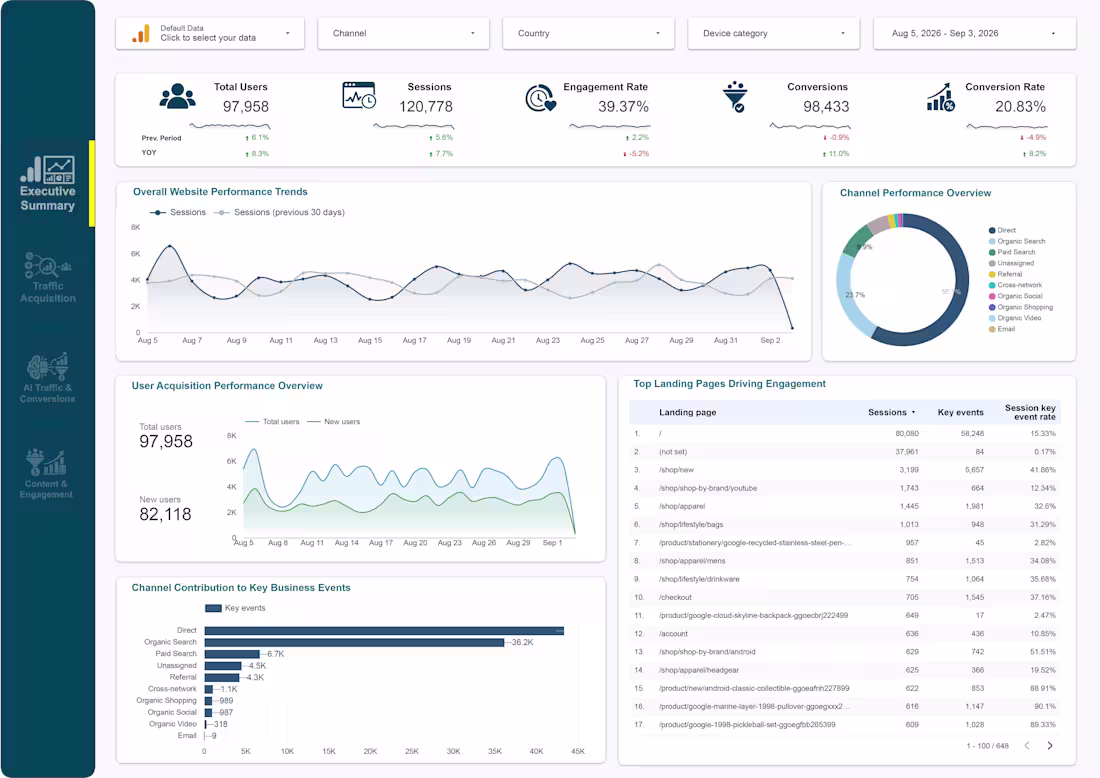Select the /shop/apparel landing page row
Image resolution: width=1100 pixels, height=778 pixels.
tap(845, 507)
